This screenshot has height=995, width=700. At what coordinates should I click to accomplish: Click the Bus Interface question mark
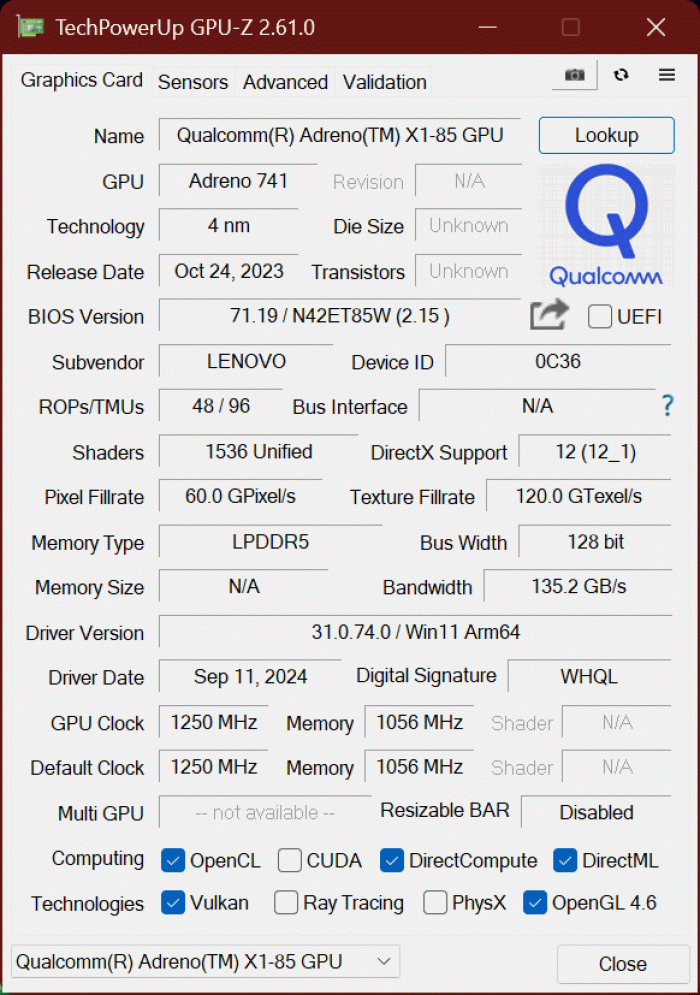(667, 405)
